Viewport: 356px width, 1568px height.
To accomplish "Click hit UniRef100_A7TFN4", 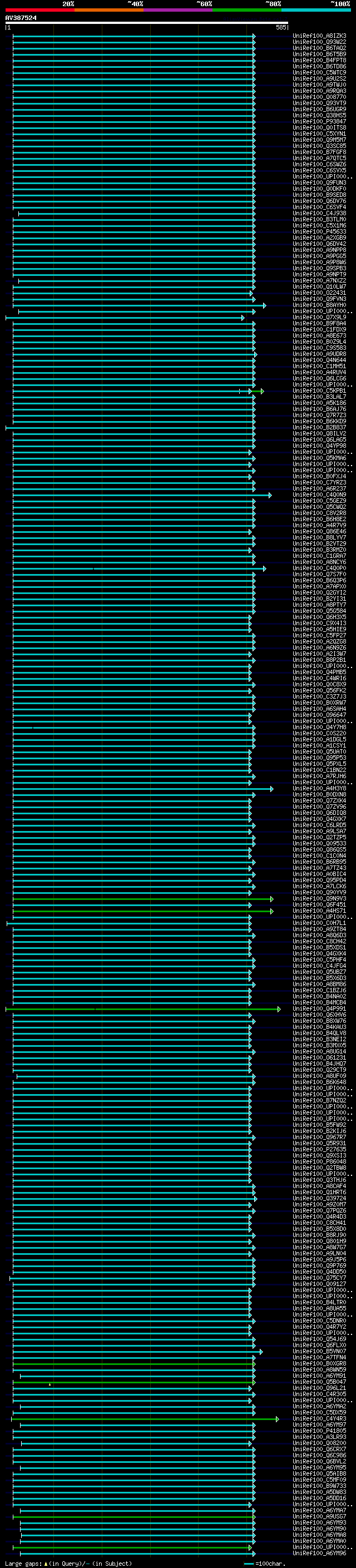I will click(x=319, y=1357).
